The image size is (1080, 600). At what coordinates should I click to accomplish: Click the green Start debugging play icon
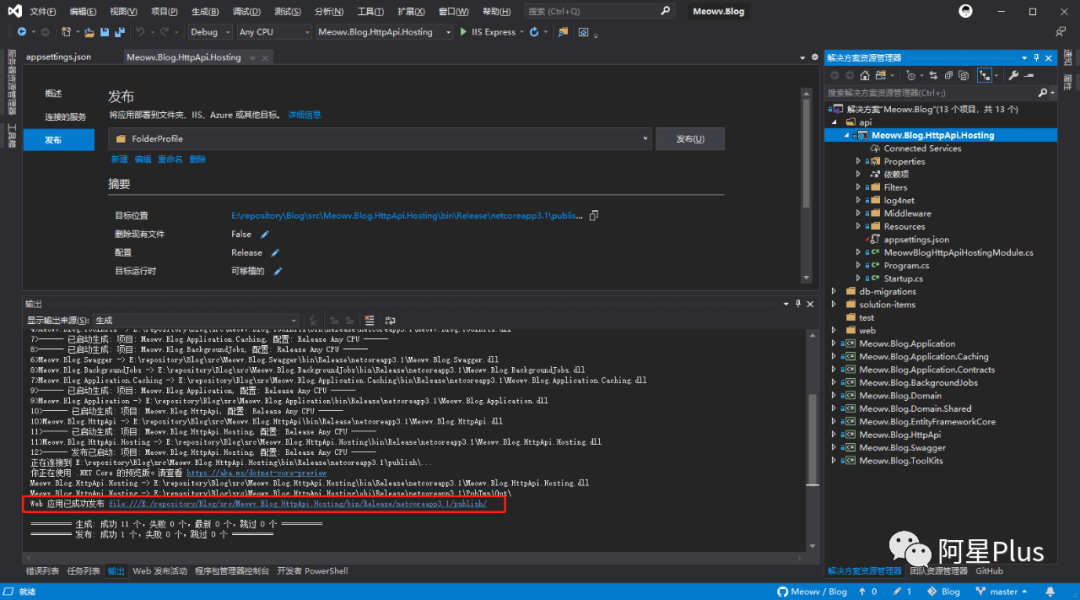(464, 32)
